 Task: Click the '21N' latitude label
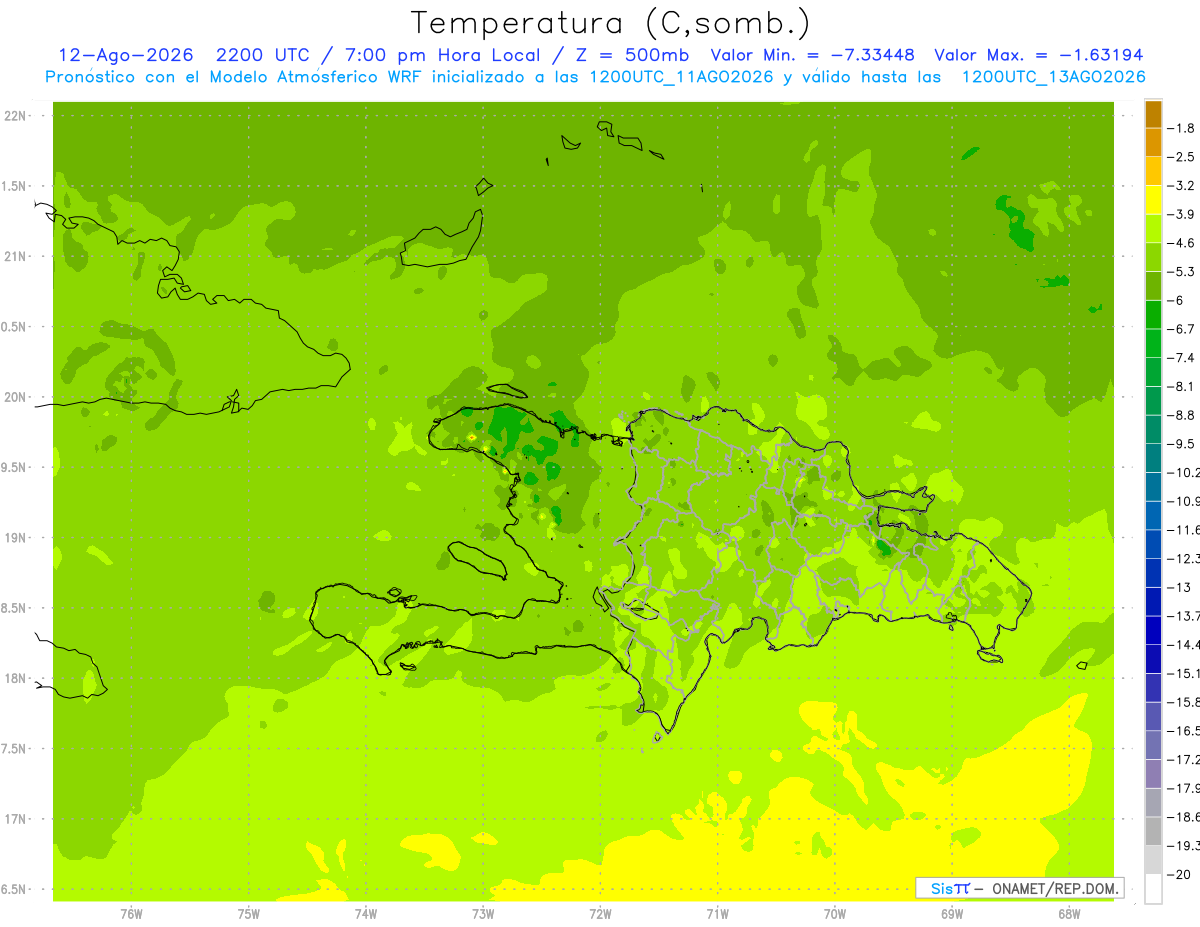[15, 256]
